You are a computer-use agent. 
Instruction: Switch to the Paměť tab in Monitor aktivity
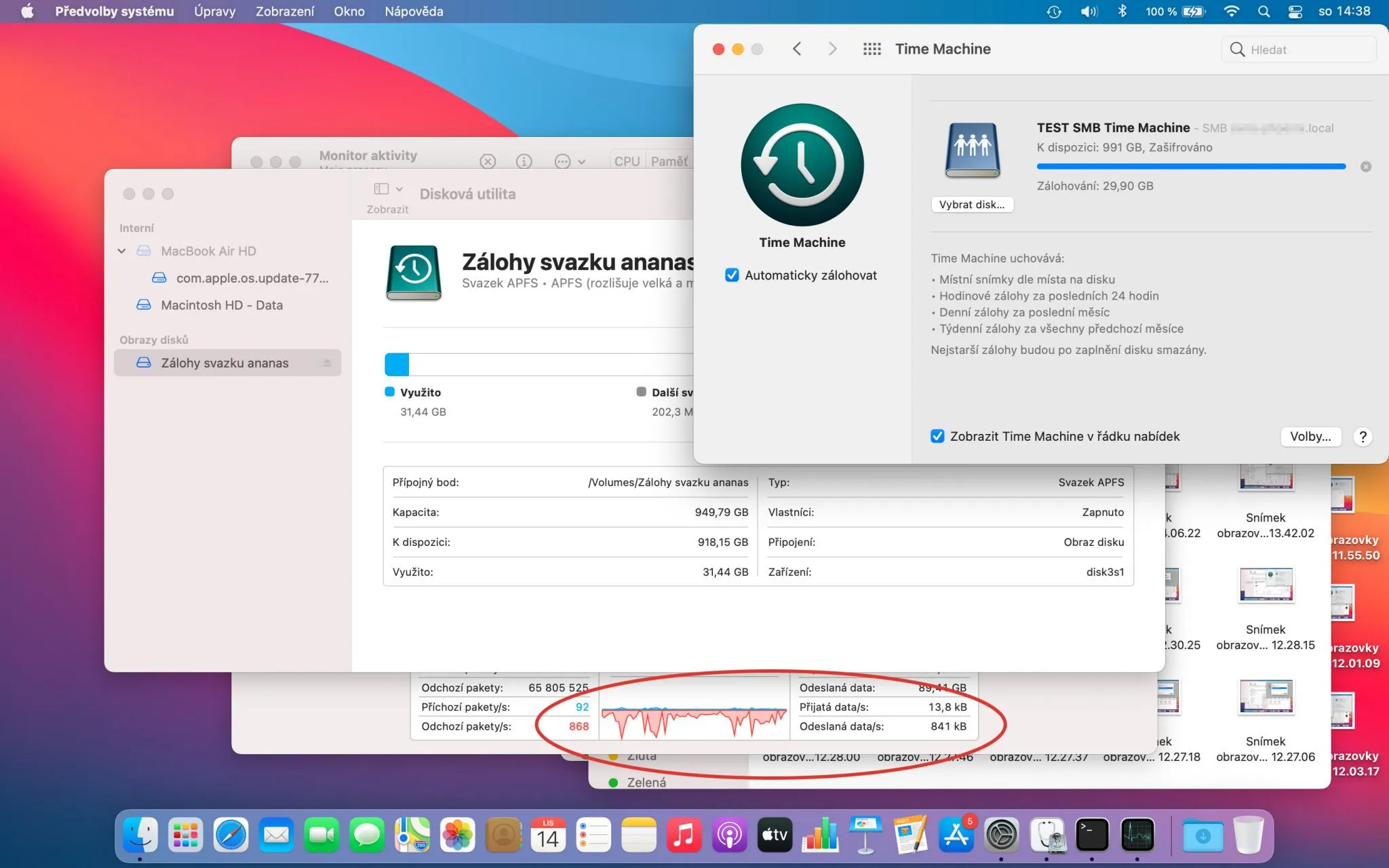pyautogui.click(x=669, y=161)
